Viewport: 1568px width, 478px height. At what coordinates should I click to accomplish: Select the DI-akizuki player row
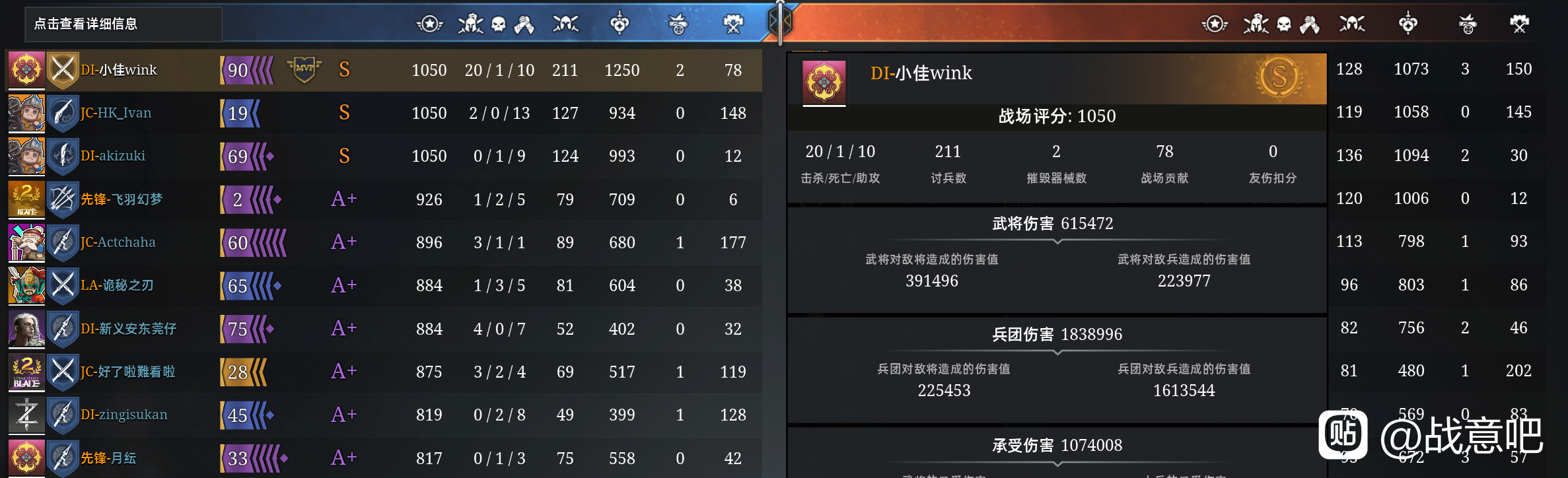click(384, 156)
